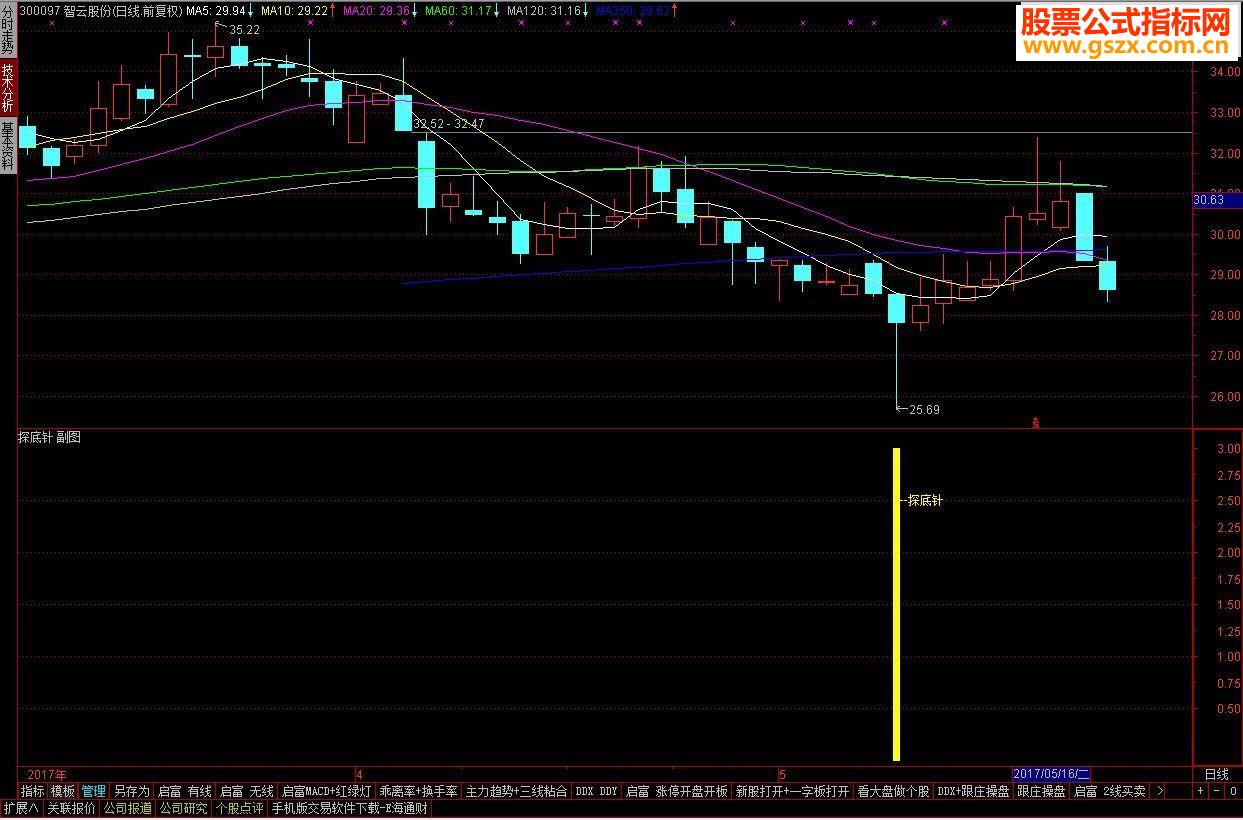1243x820 pixels.
Task: Click the MA20: 29.36 indicator label
Action: (376, 10)
